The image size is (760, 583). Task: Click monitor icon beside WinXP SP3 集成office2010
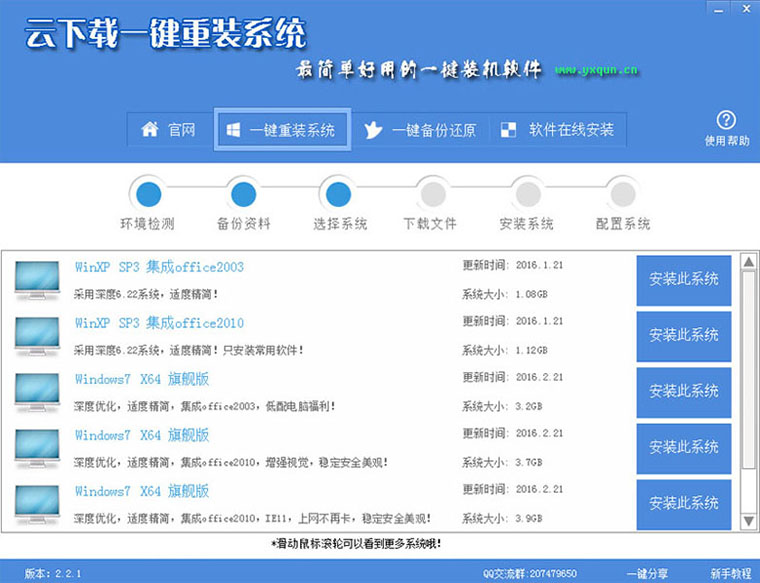pyautogui.click(x=38, y=335)
